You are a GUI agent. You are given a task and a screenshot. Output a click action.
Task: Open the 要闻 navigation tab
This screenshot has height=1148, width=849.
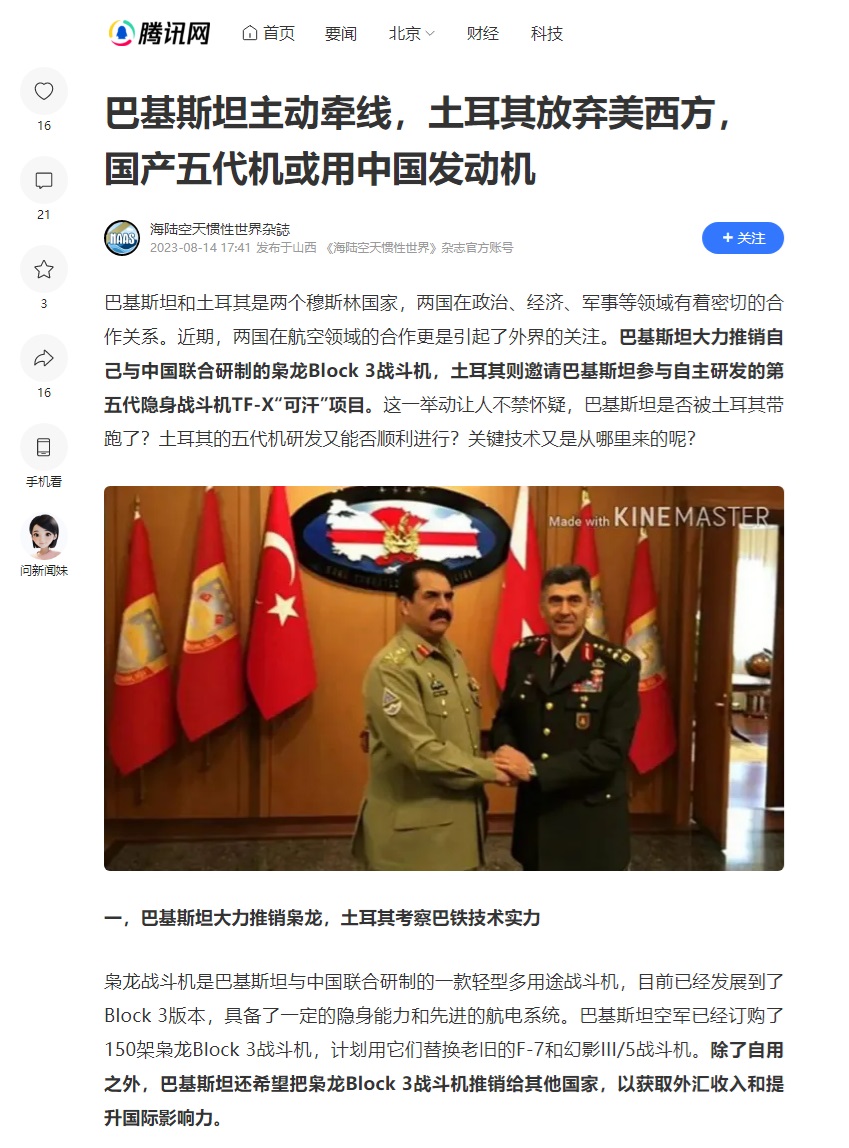coord(340,34)
